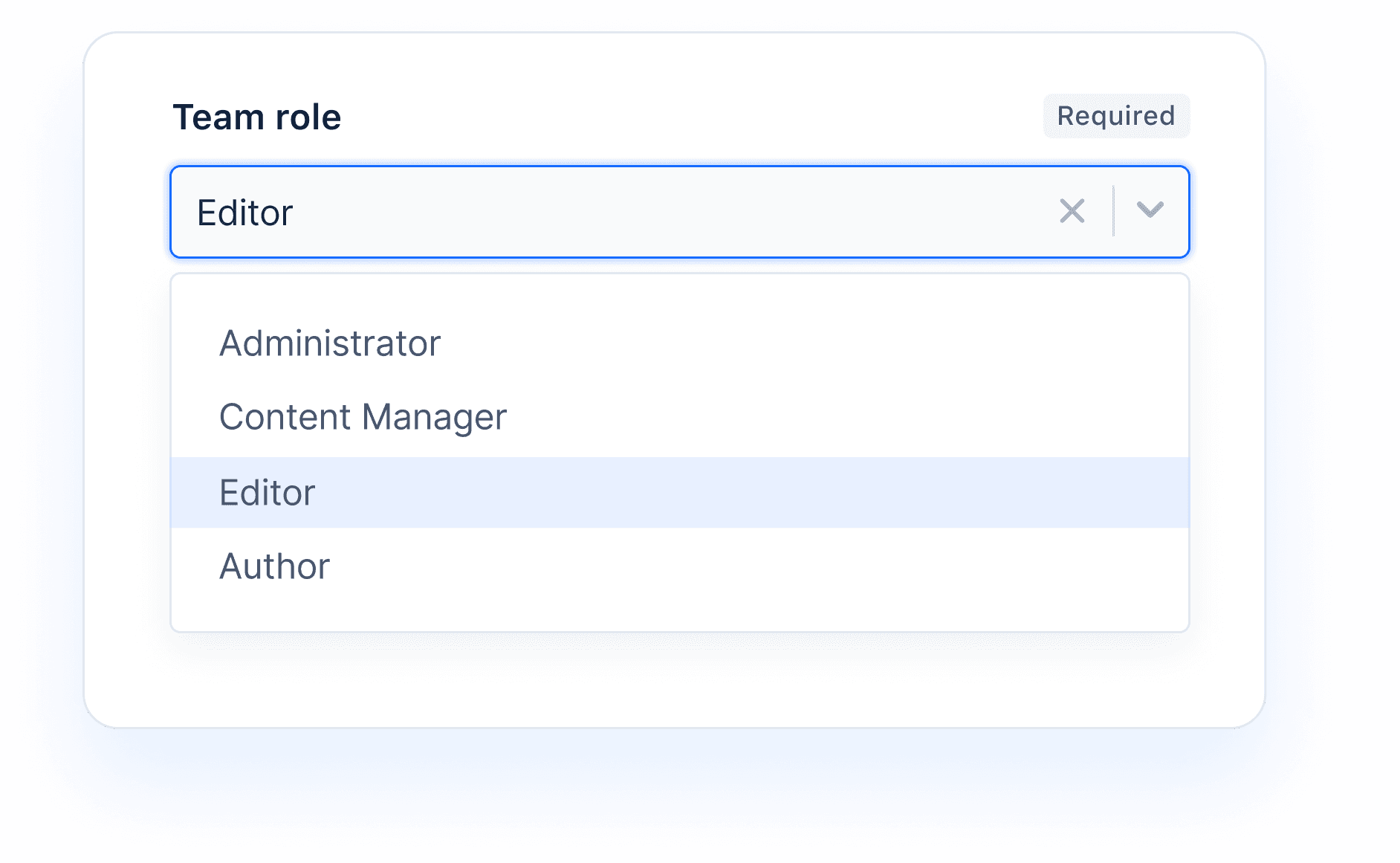Click inside the Editor input field
The width and height of the screenshot is (1400, 863).
tap(594, 212)
